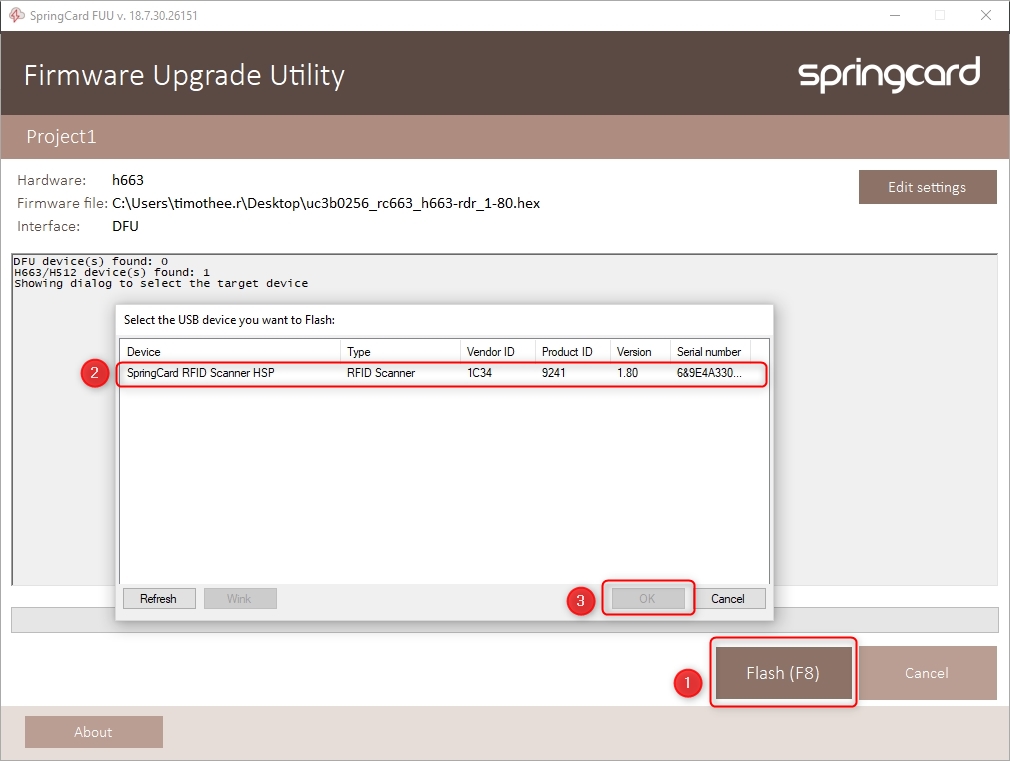The width and height of the screenshot is (1010, 761).
Task: Click the springcard logo
Action: point(889,73)
